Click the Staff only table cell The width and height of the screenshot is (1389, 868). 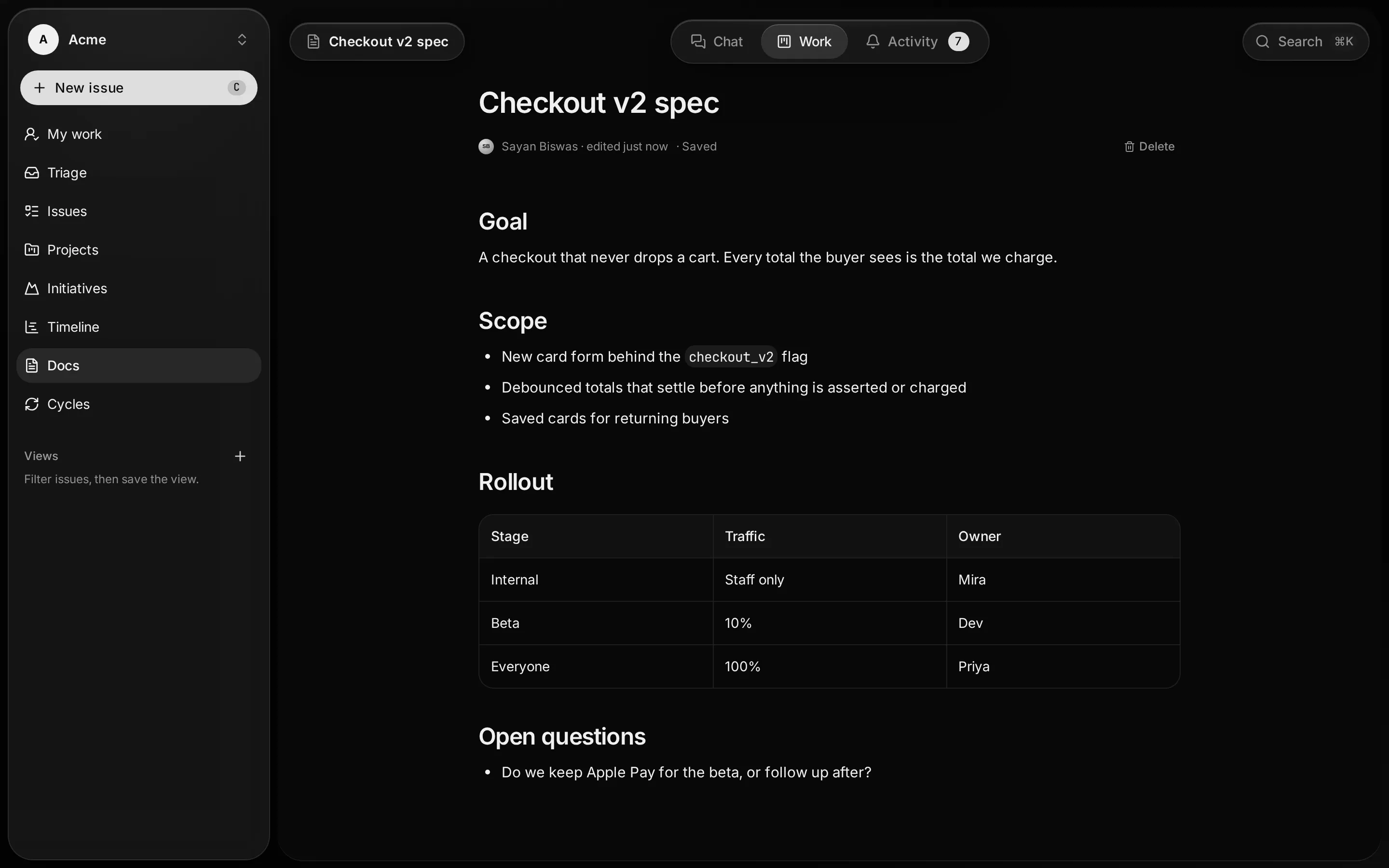click(830, 580)
